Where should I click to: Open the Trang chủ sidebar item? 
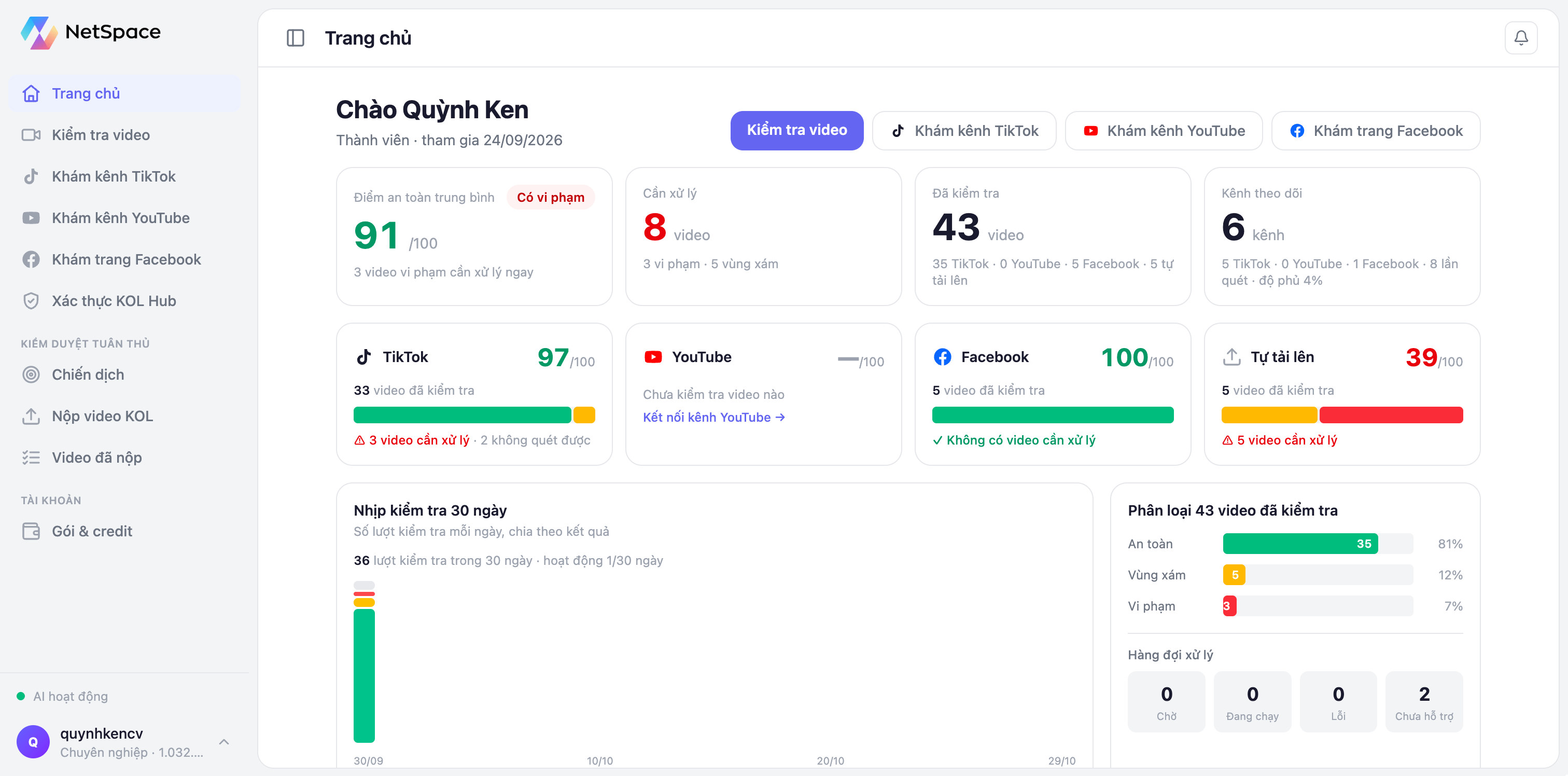124,93
